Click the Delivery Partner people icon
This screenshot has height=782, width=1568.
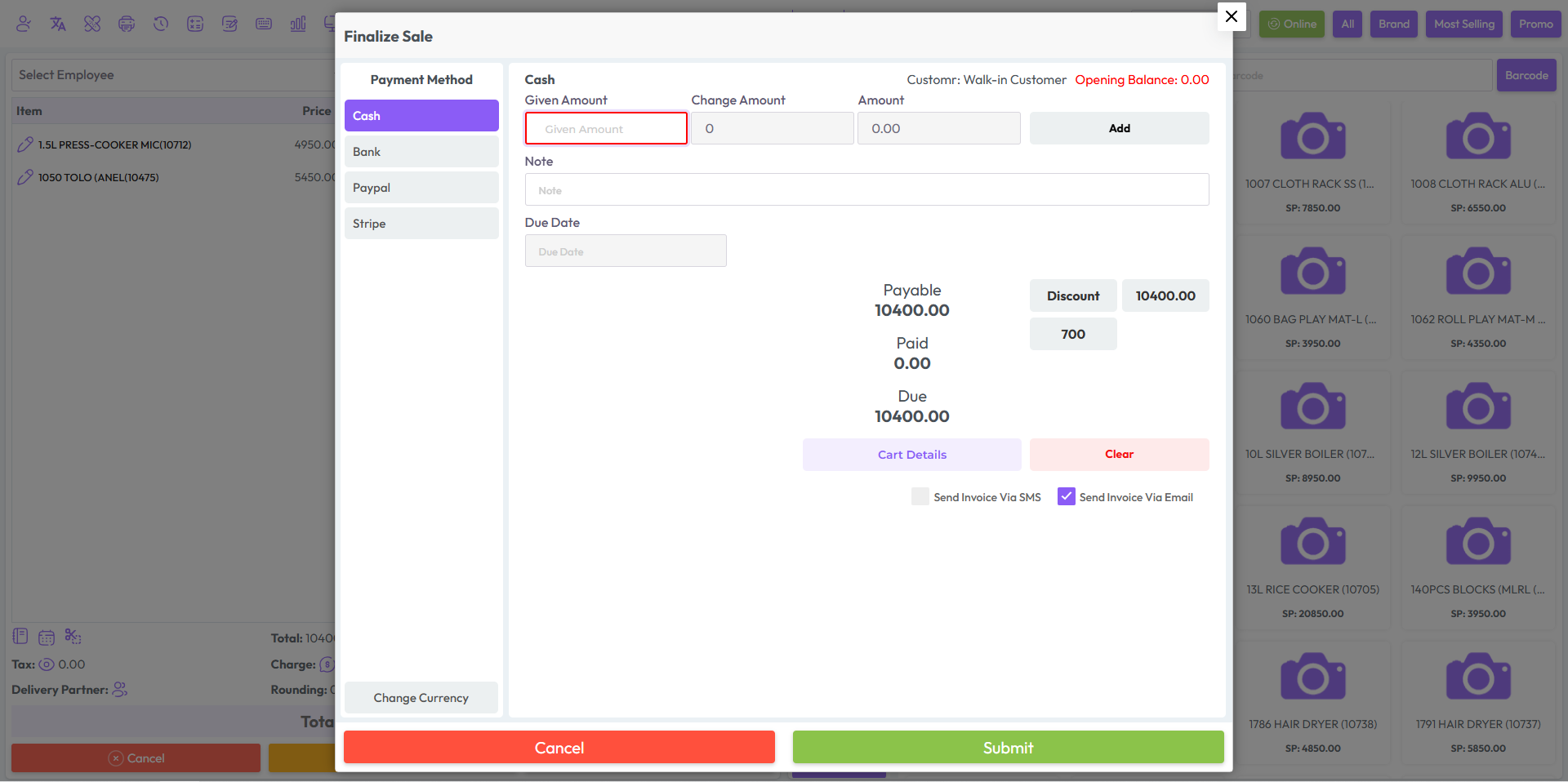(x=120, y=690)
